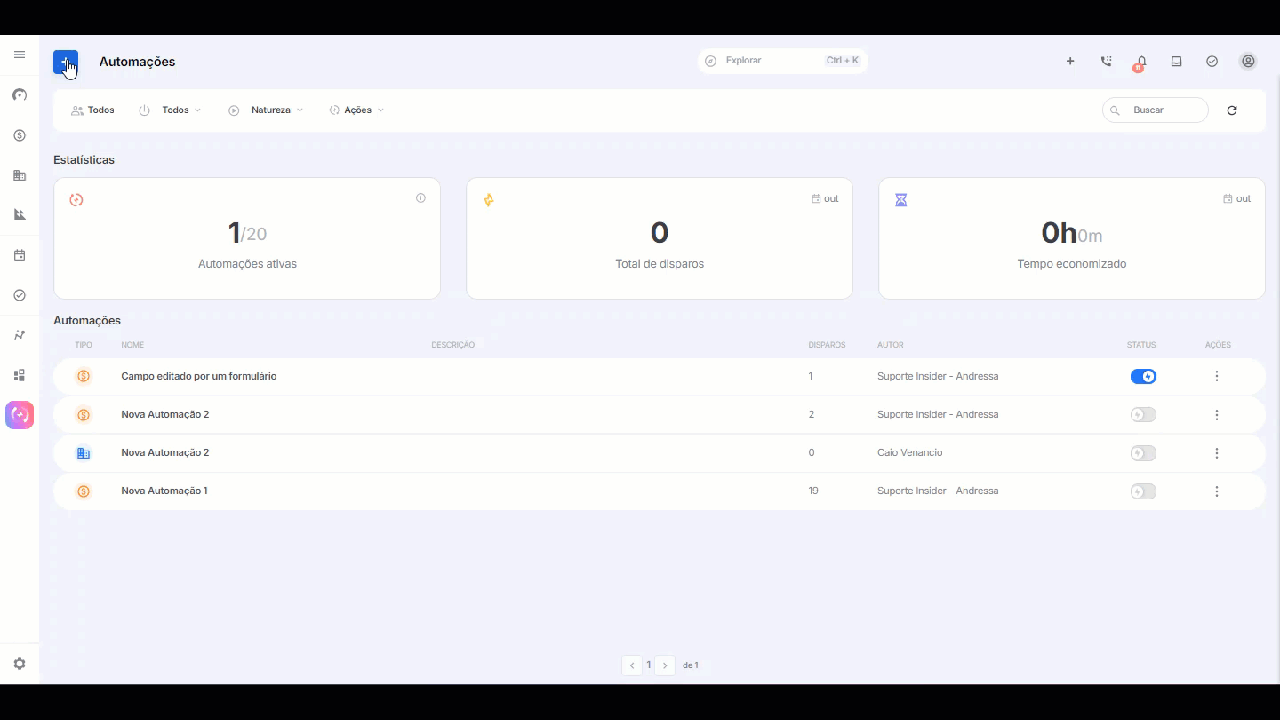Disable the Campo editado por um formulário toggle
This screenshot has width=1280, height=720.
[1143, 376]
